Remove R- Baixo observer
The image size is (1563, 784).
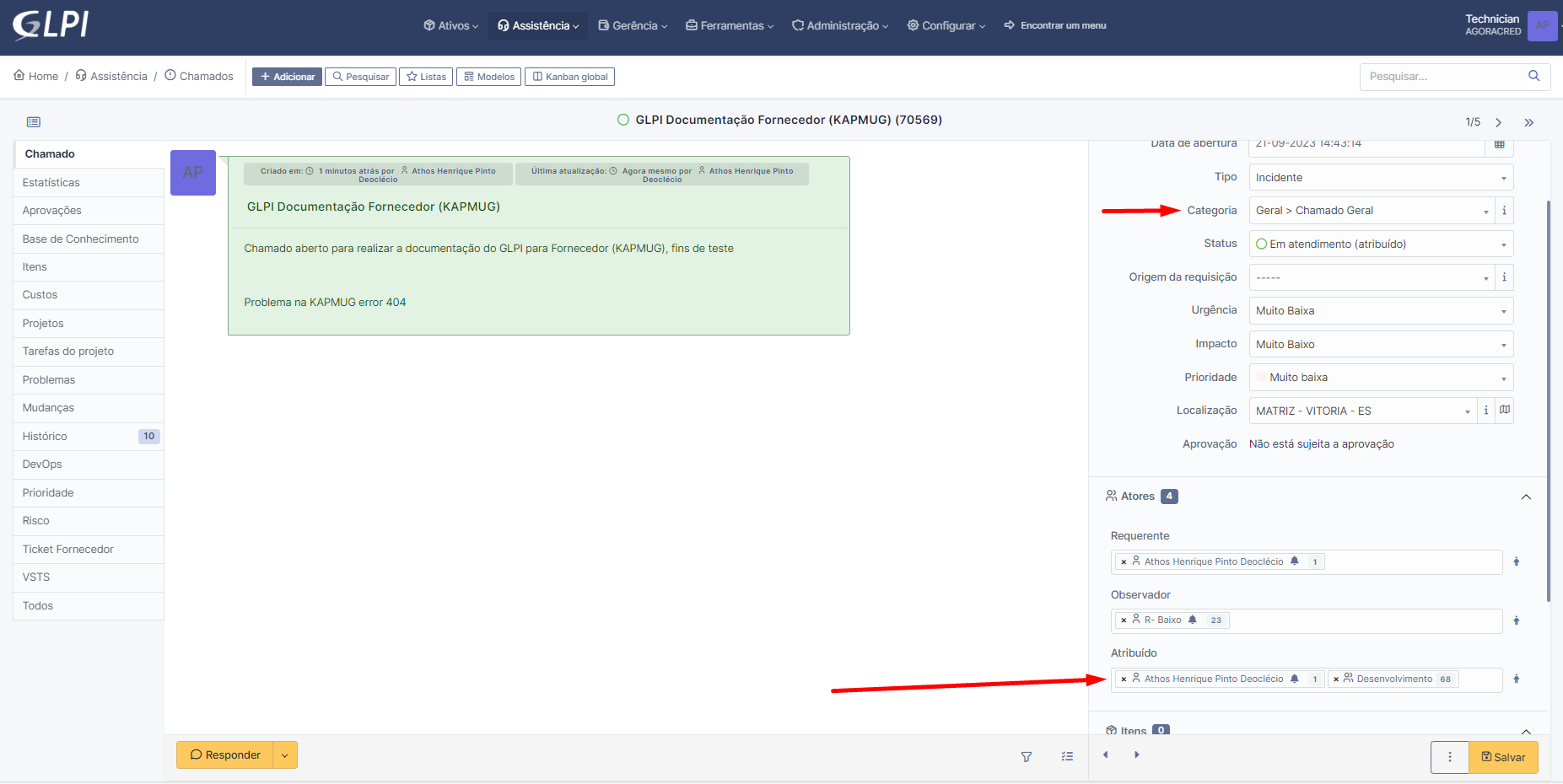coord(1124,620)
